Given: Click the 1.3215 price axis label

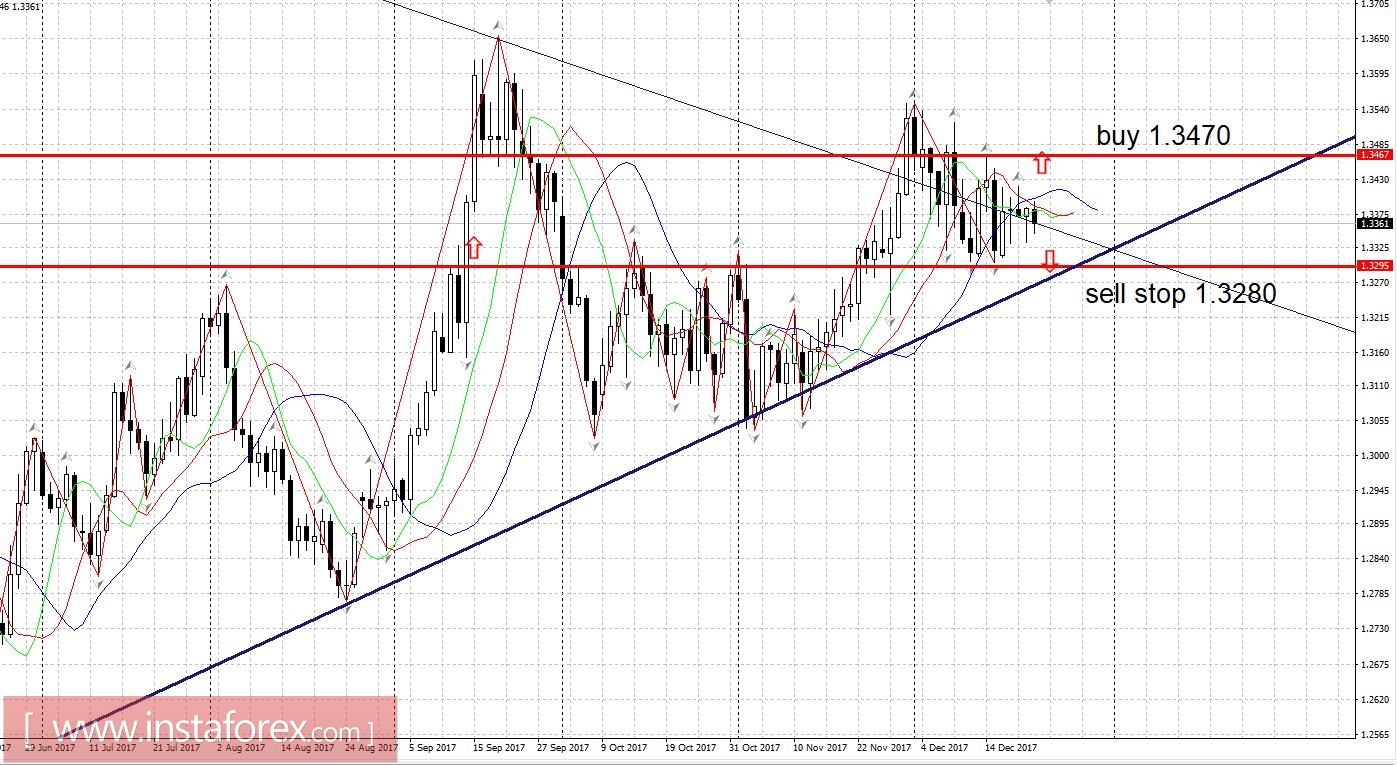Looking at the screenshot, I should pyautogui.click(x=1376, y=318).
